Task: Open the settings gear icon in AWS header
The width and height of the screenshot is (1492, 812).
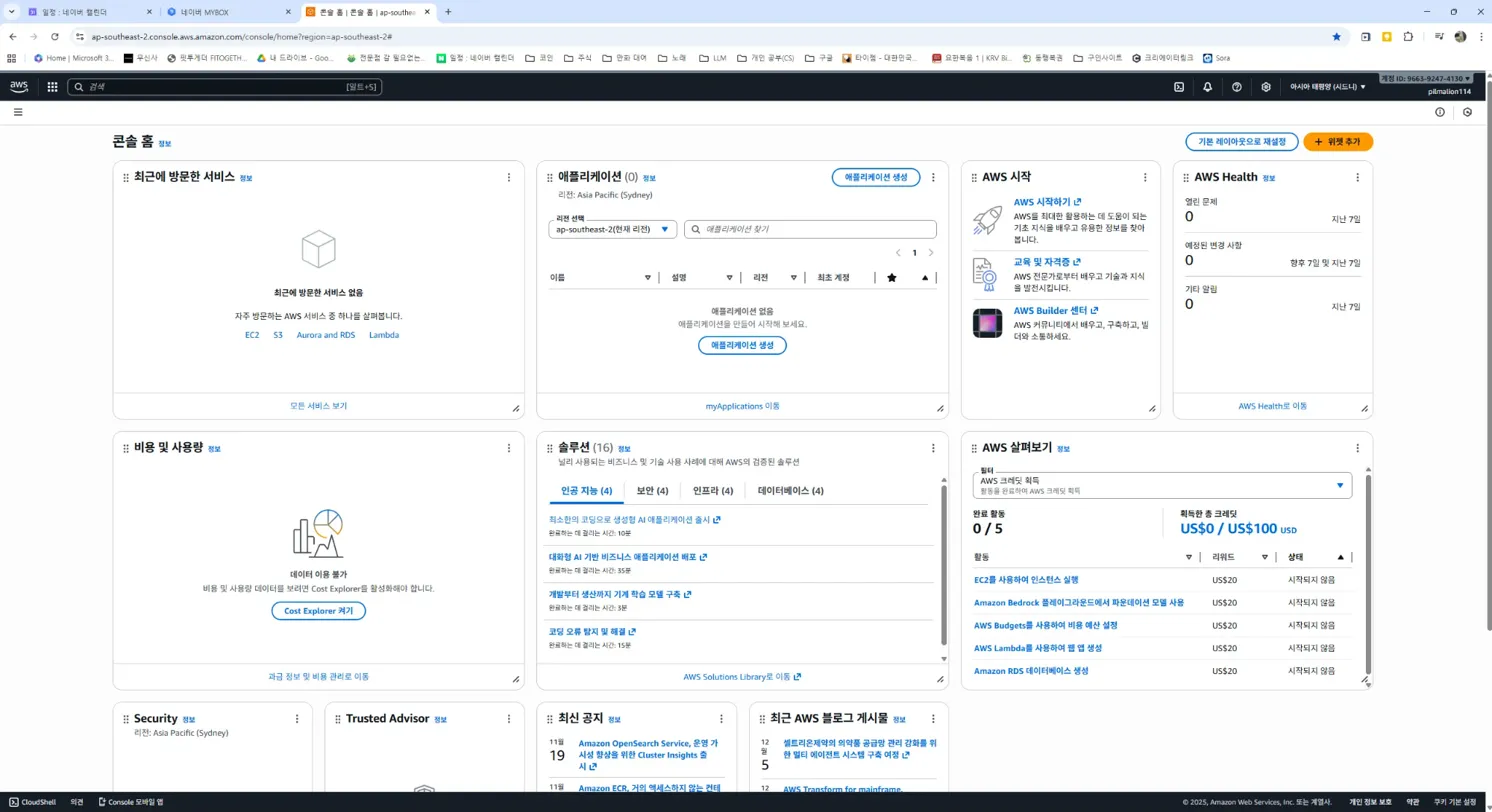Action: point(1266,87)
